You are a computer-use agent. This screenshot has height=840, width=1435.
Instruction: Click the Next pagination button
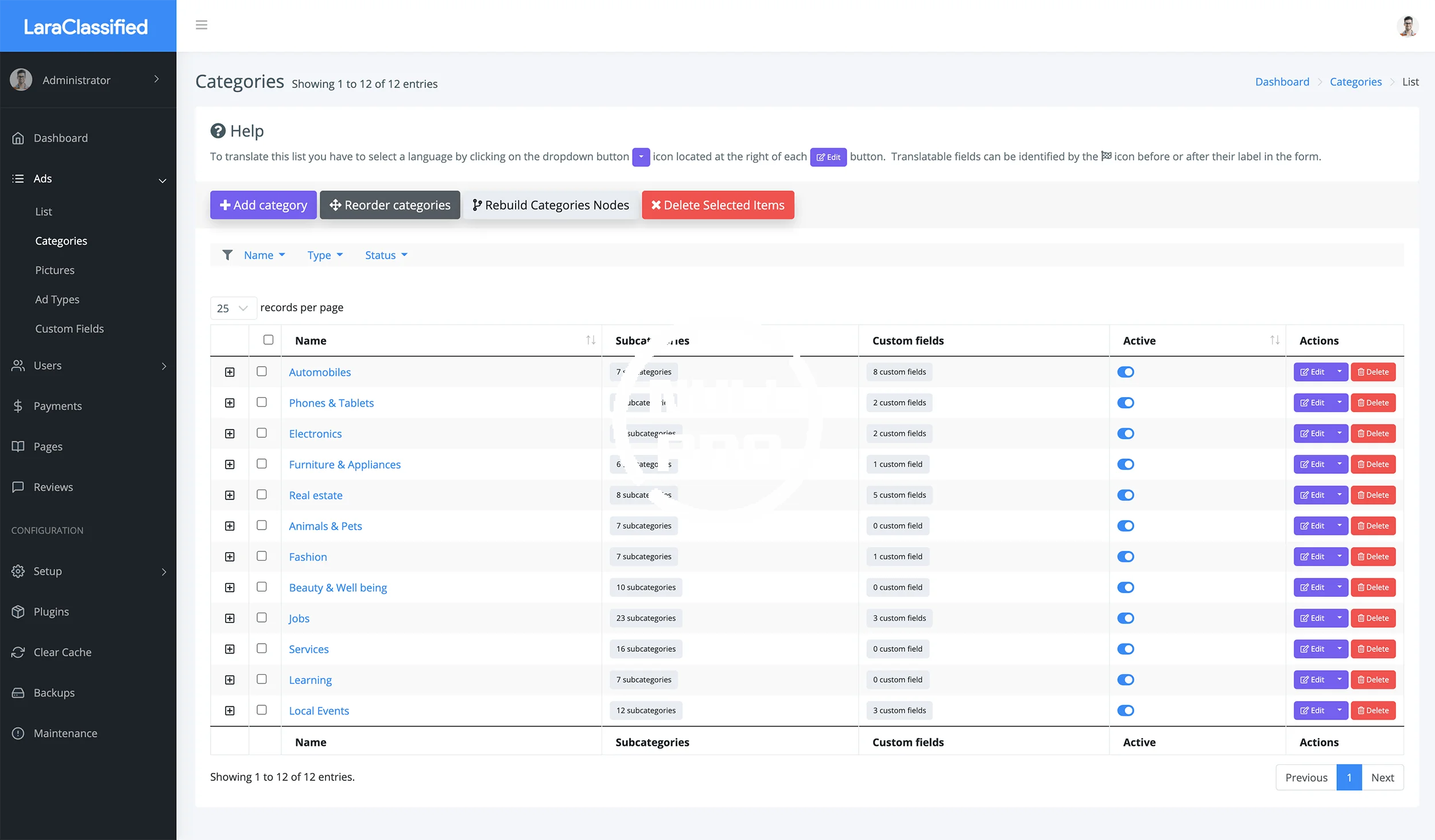pos(1382,777)
